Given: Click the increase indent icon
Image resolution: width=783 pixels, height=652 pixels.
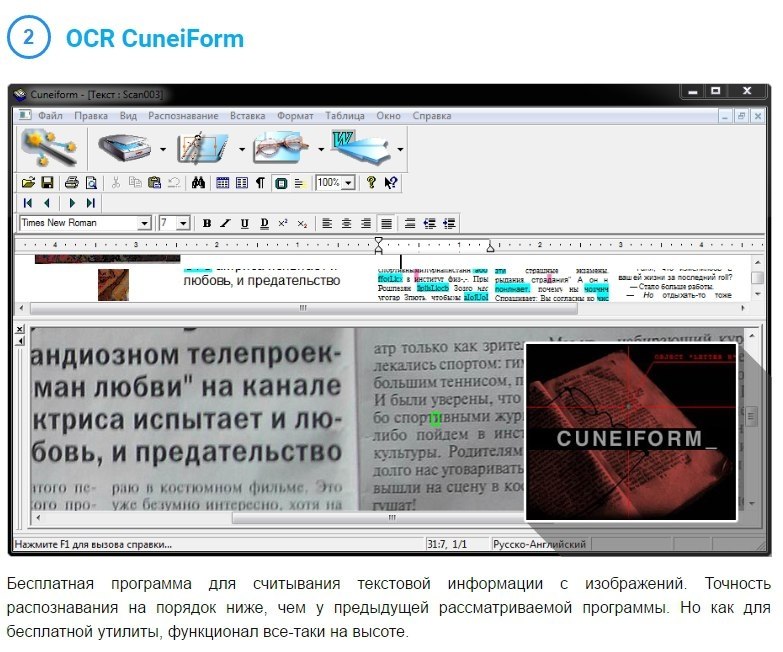Looking at the screenshot, I should click(449, 223).
